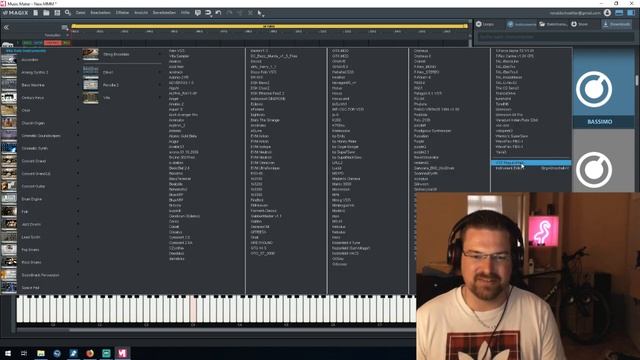
Task: Click the delete X icon in the toolbar
Action: pyautogui.click(x=250, y=13)
